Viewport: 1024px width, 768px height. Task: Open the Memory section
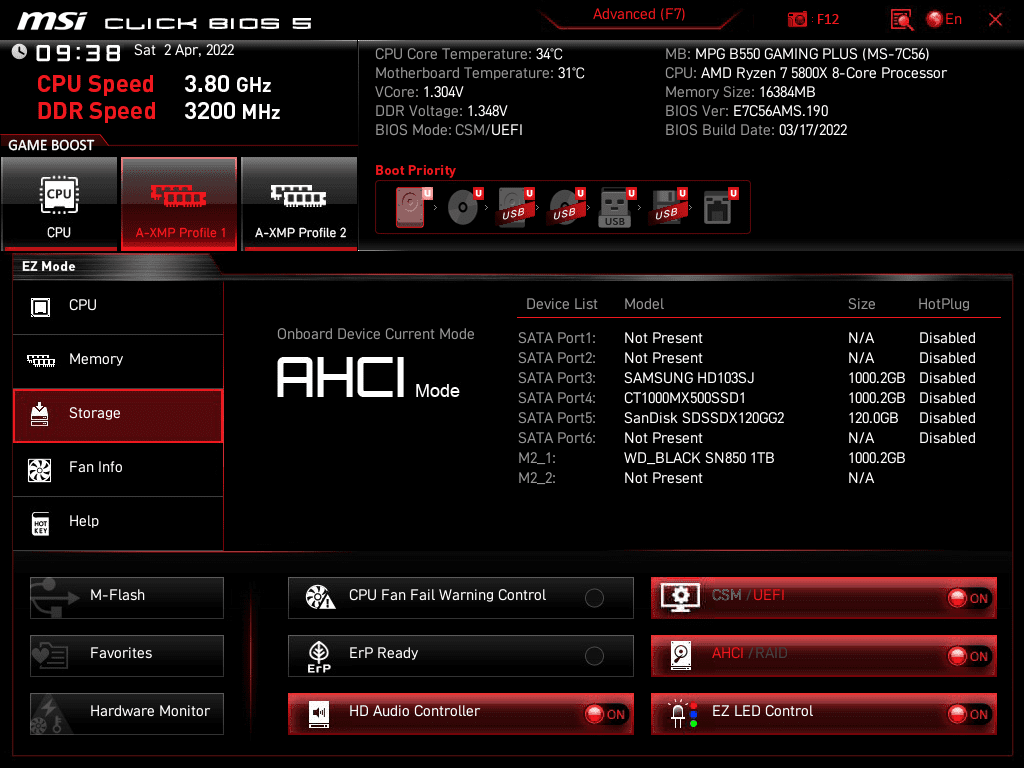coord(118,360)
